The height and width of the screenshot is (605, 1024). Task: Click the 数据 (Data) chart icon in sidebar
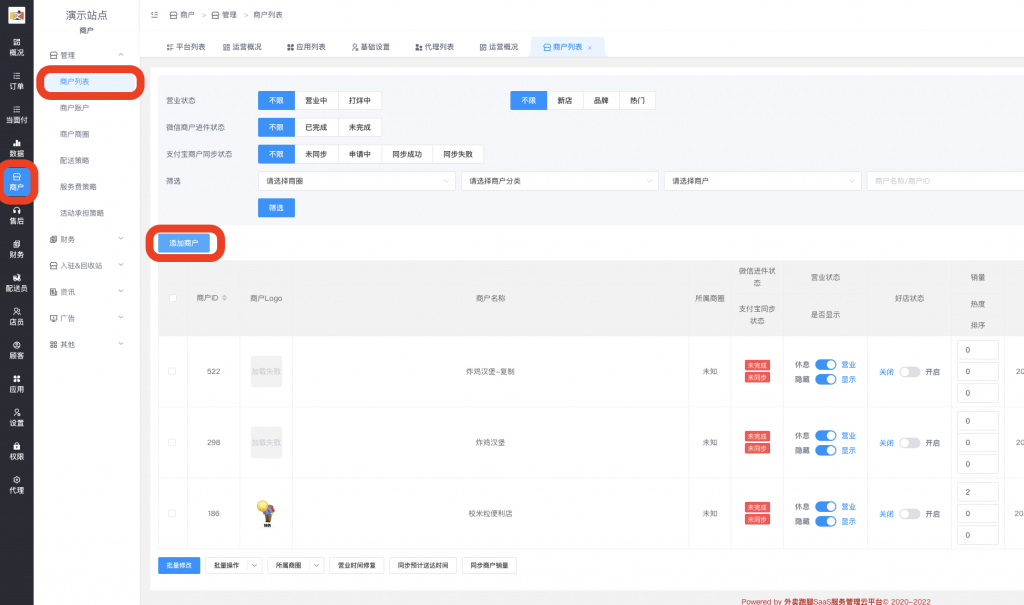[16, 147]
